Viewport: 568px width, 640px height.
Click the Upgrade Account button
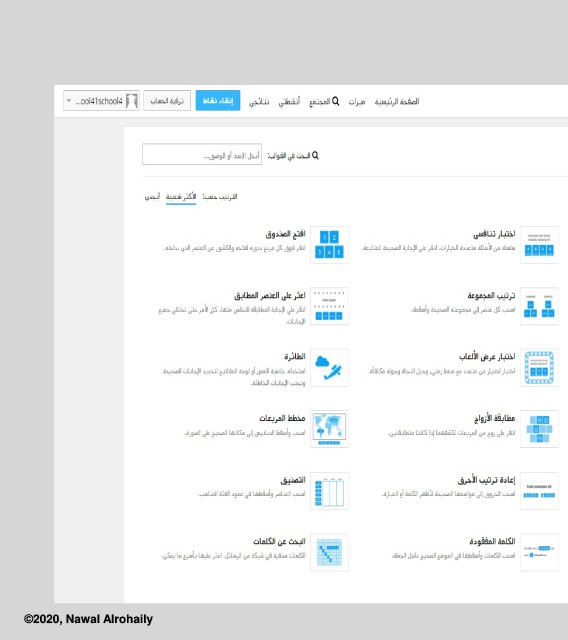167,100
